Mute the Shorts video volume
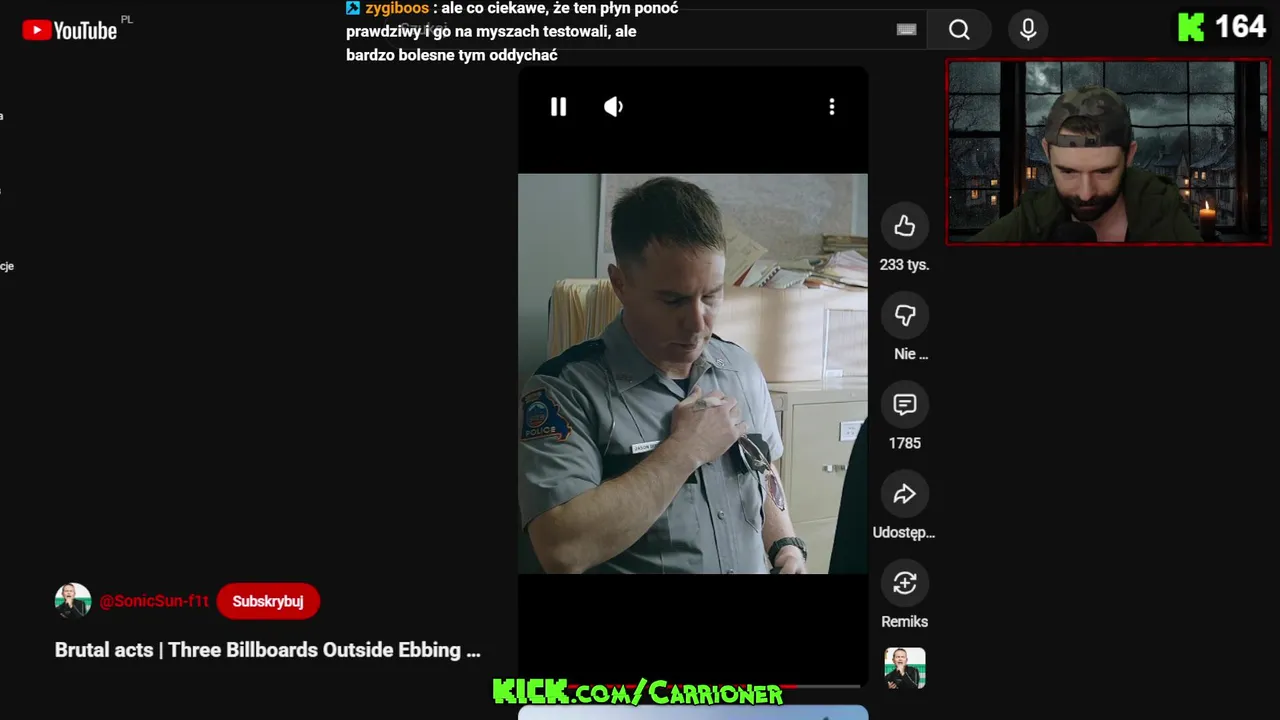The width and height of the screenshot is (1280, 720). coord(614,107)
